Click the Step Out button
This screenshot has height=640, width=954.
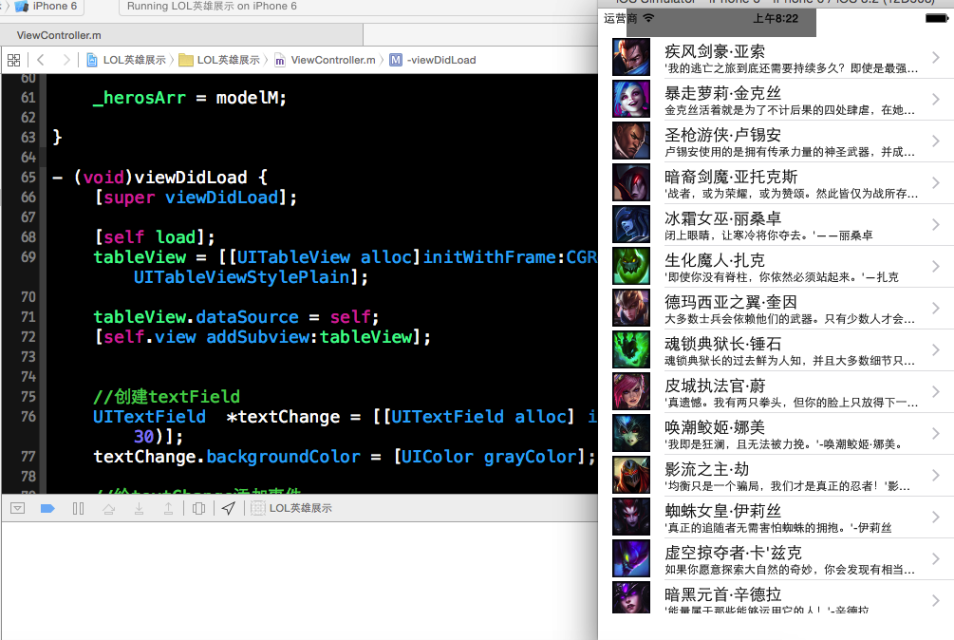click(x=168, y=509)
